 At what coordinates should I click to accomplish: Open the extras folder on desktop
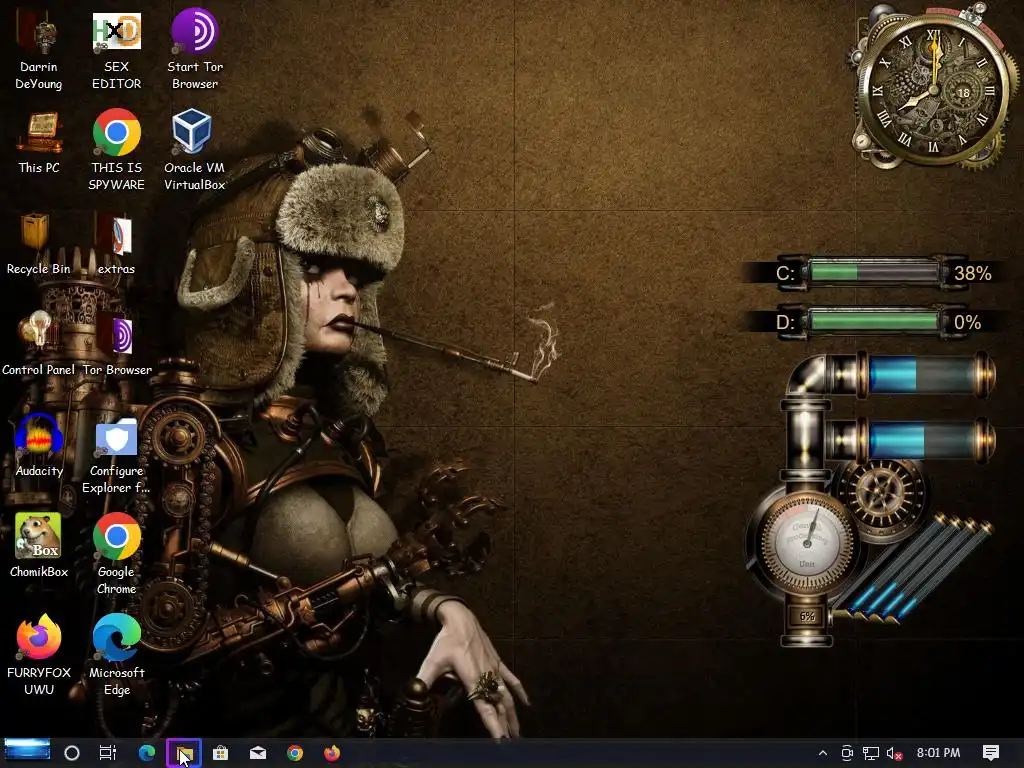[x=116, y=244]
